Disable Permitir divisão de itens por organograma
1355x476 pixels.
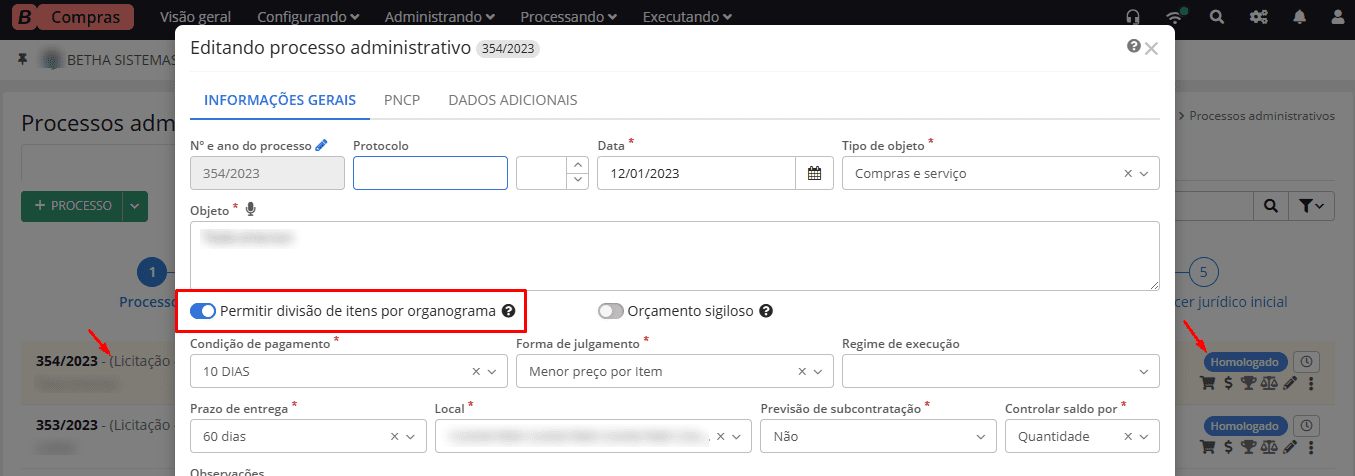(203, 311)
